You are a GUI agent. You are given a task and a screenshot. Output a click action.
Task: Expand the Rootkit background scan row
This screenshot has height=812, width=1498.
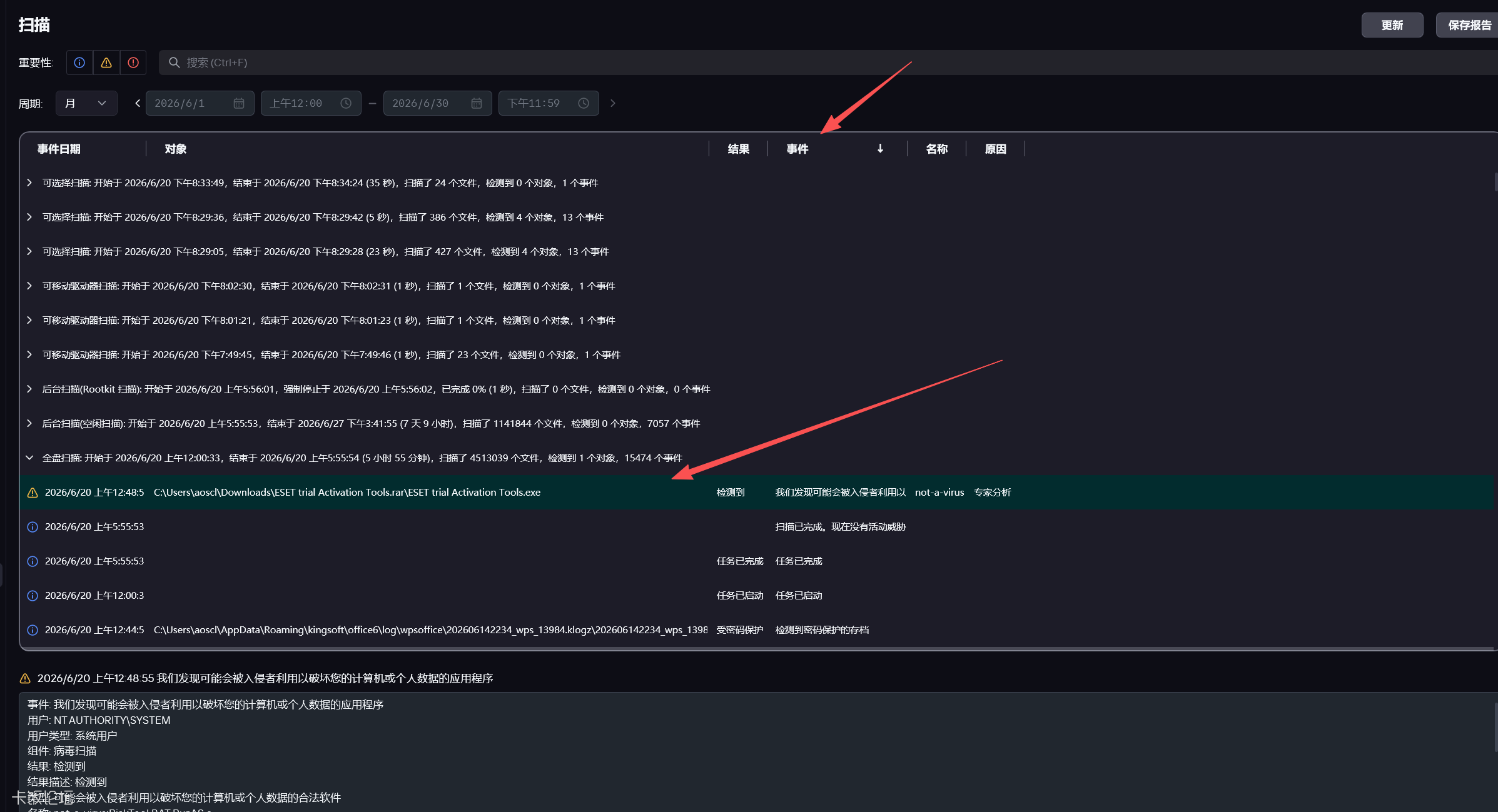click(29, 389)
